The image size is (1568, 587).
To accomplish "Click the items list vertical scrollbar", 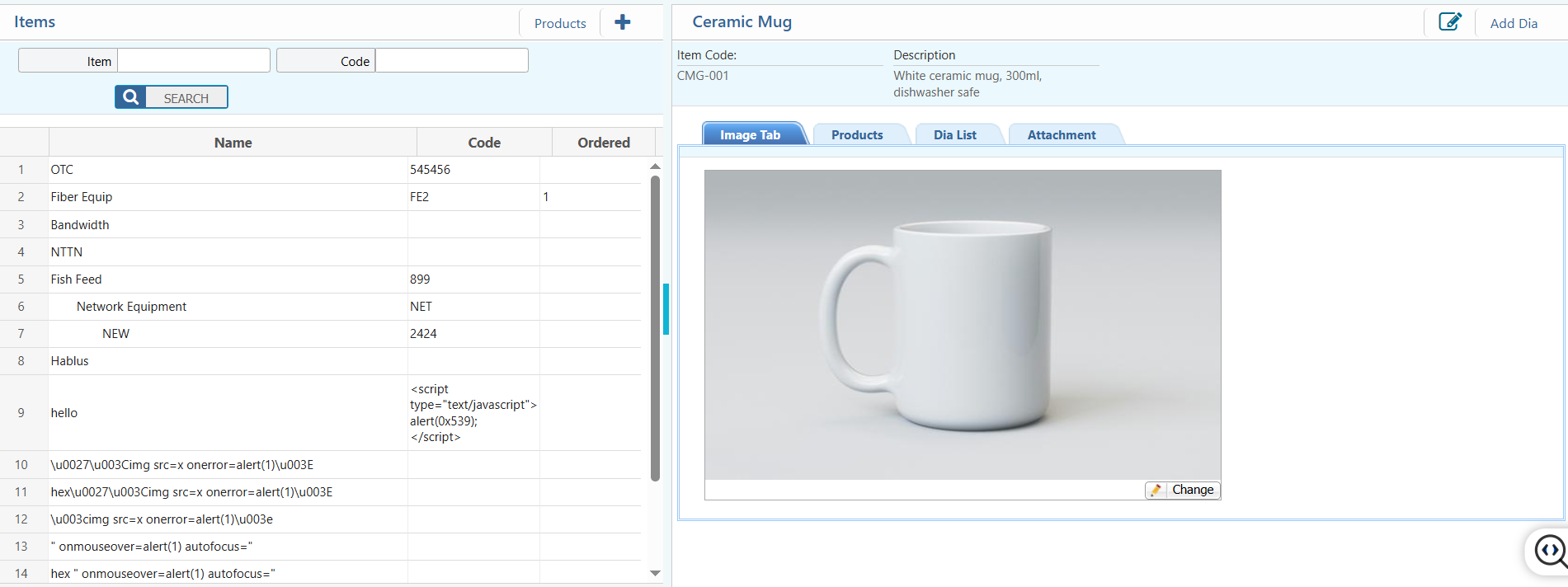I will [655, 330].
